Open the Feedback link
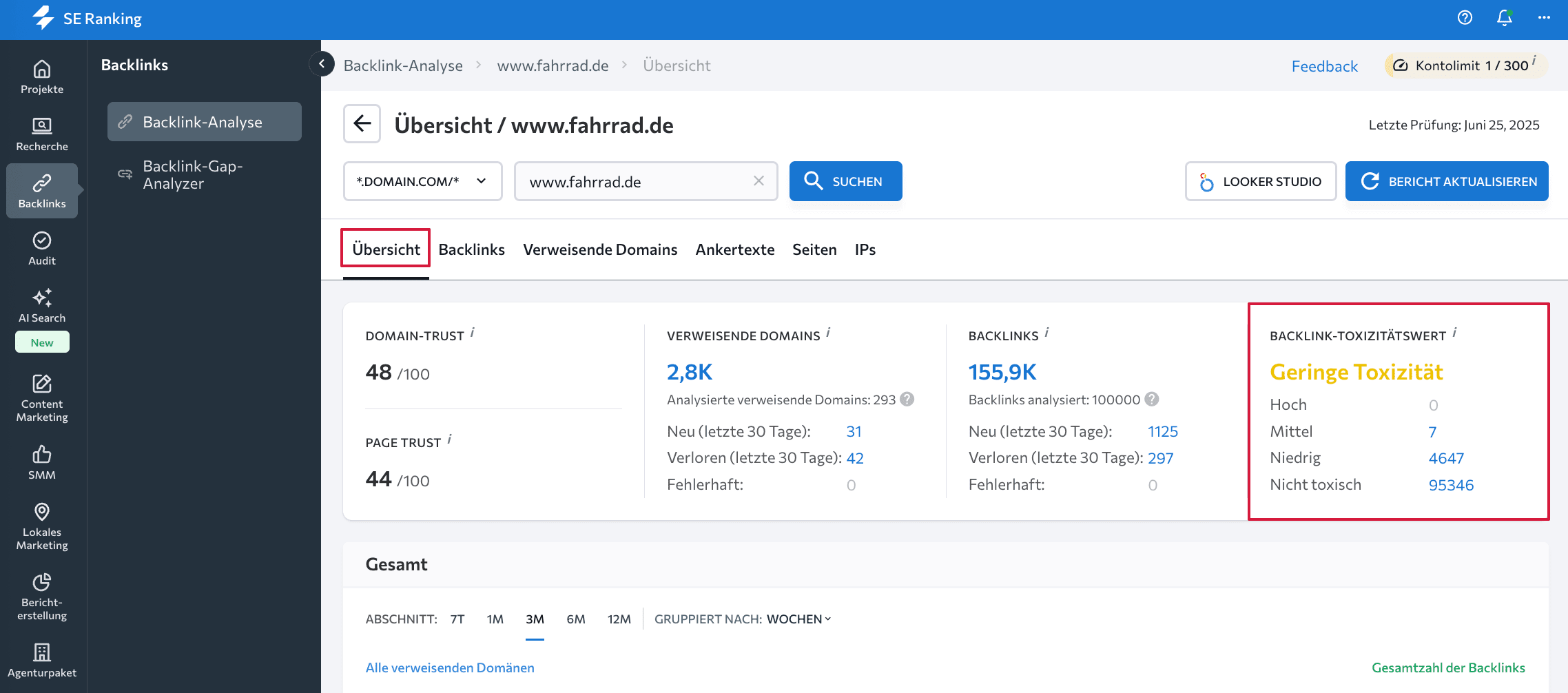This screenshot has width=1568, height=693. point(1324,66)
